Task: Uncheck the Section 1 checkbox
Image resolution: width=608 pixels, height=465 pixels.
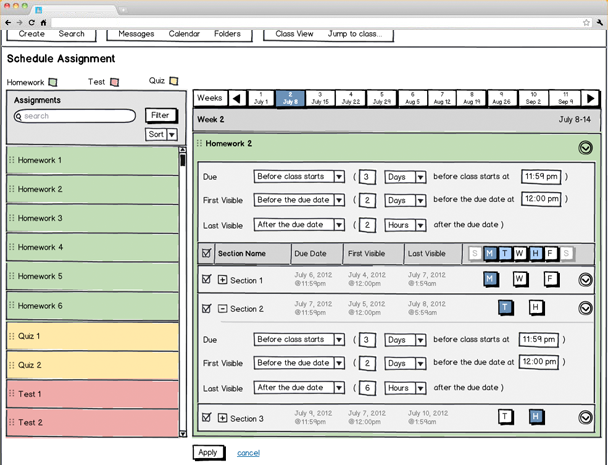Action: click(x=207, y=280)
